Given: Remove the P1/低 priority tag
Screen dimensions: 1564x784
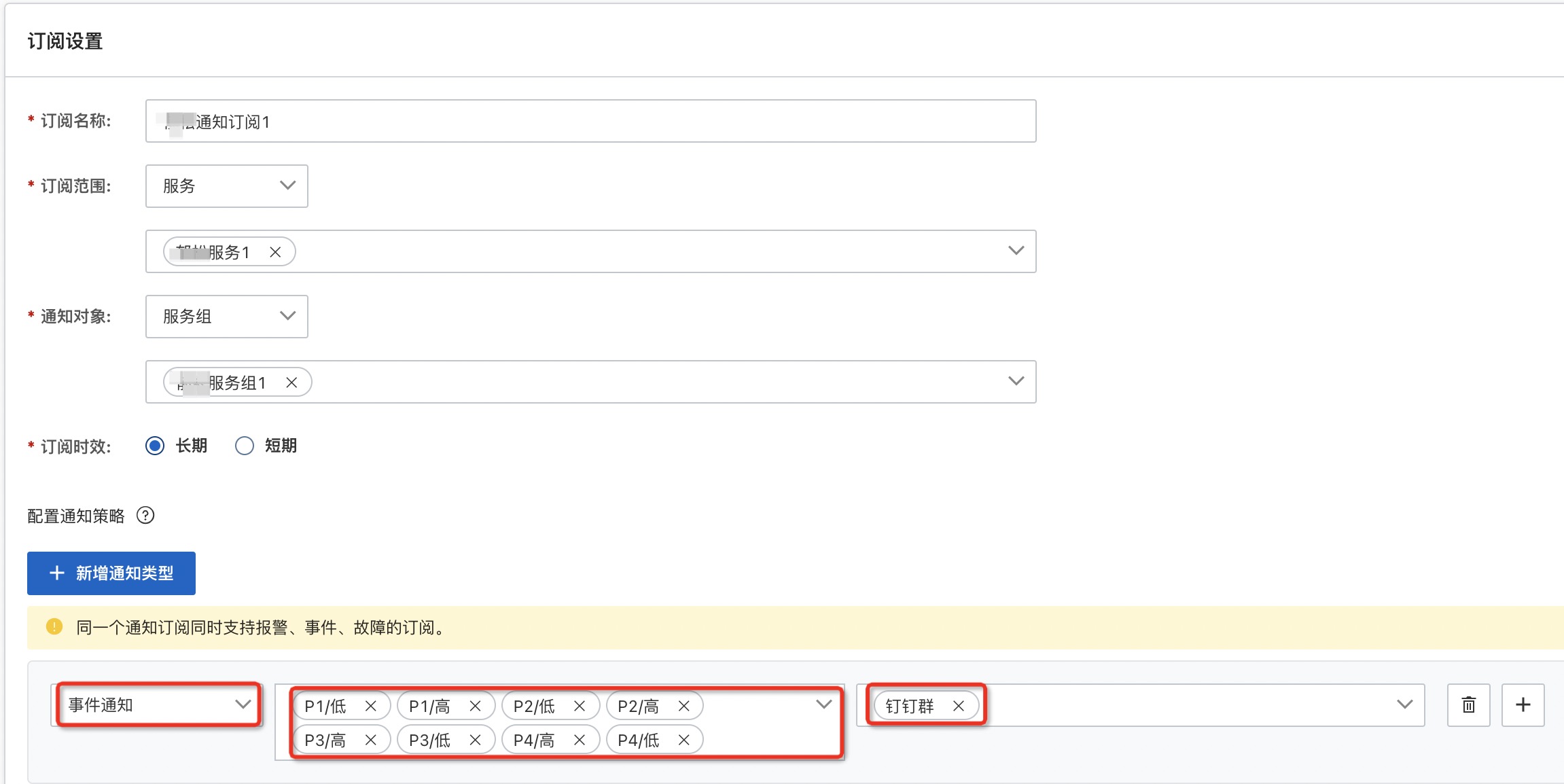Looking at the screenshot, I should [371, 706].
